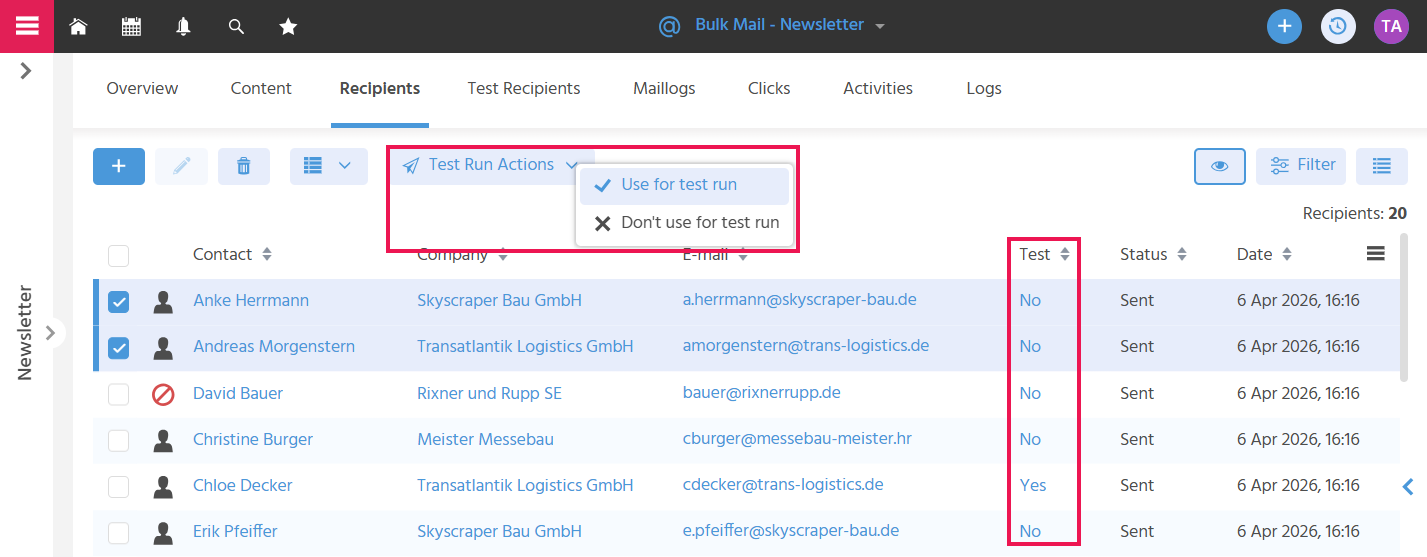
Task: Toggle the select-all checkbox in table header
Action: (x=118, y=255)
